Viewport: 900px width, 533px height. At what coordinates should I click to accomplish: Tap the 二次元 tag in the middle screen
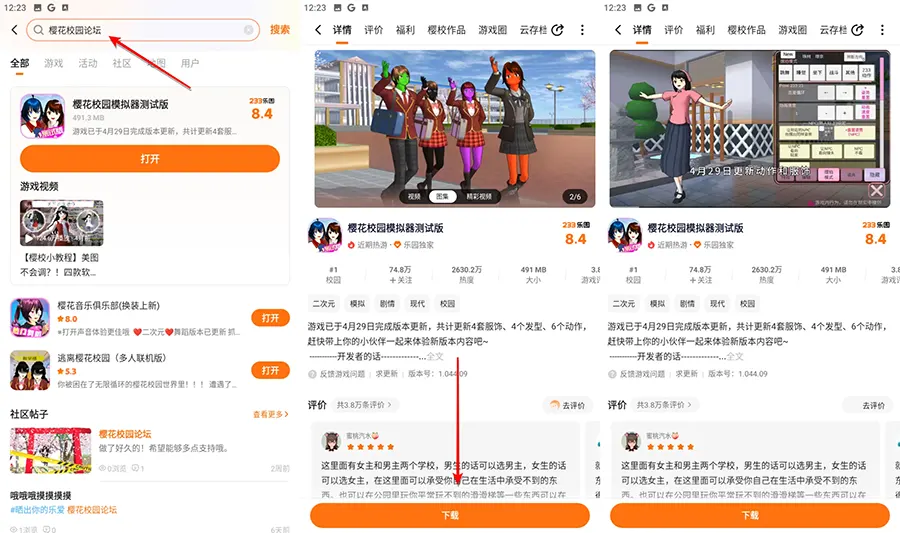[x=323, y=304]
